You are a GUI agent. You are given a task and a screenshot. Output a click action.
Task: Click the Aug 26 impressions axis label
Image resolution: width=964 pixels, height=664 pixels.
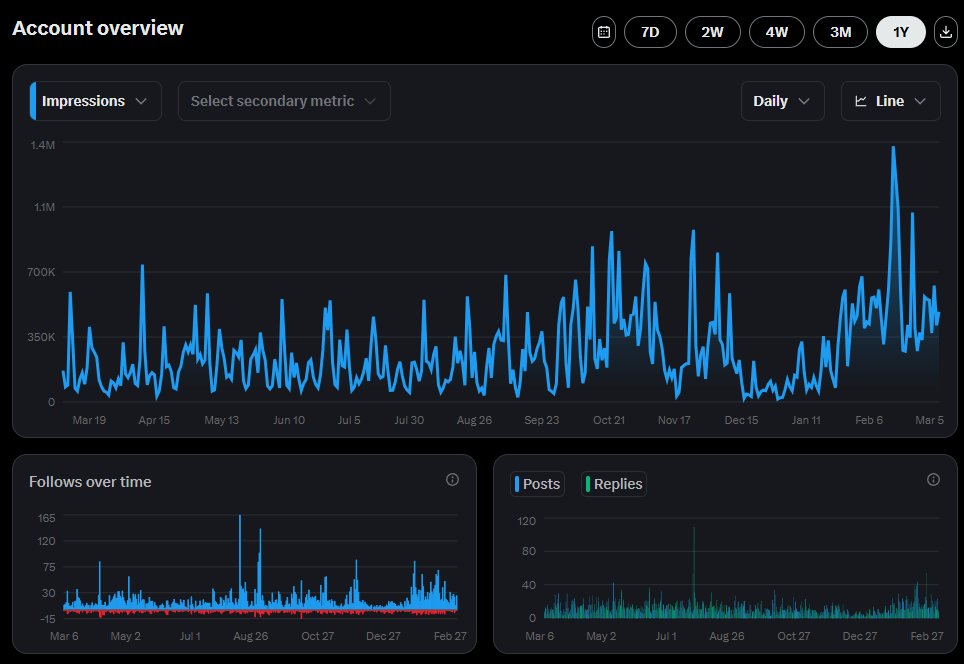(x=474, y=420)
